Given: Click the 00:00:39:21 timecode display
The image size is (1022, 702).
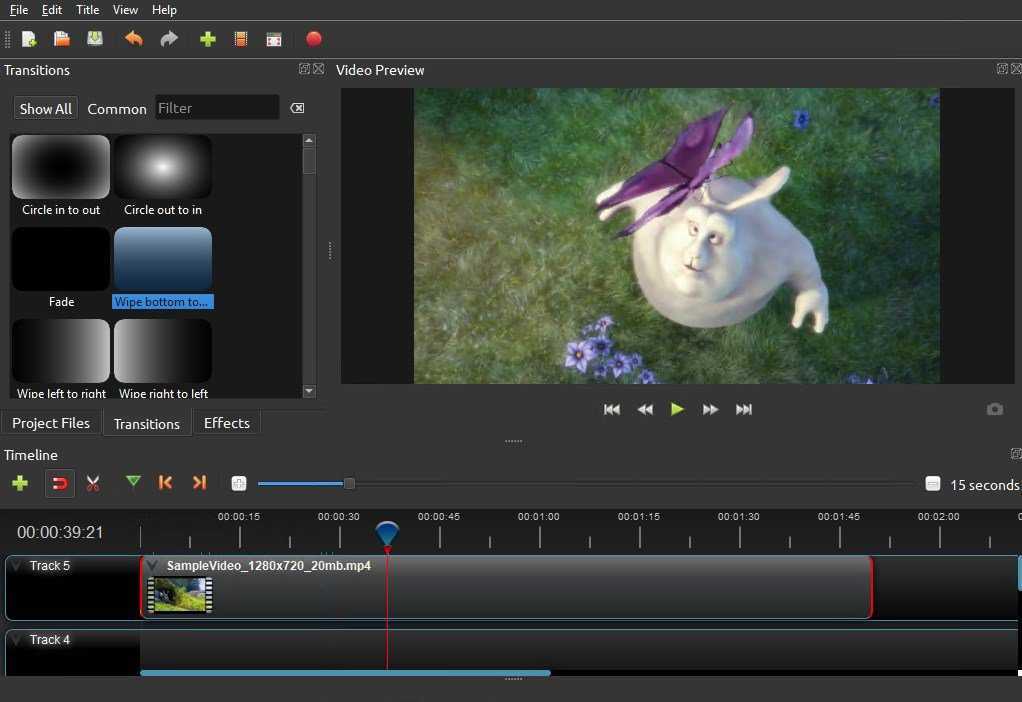Looking at the screenshot, I should (60, 533).
